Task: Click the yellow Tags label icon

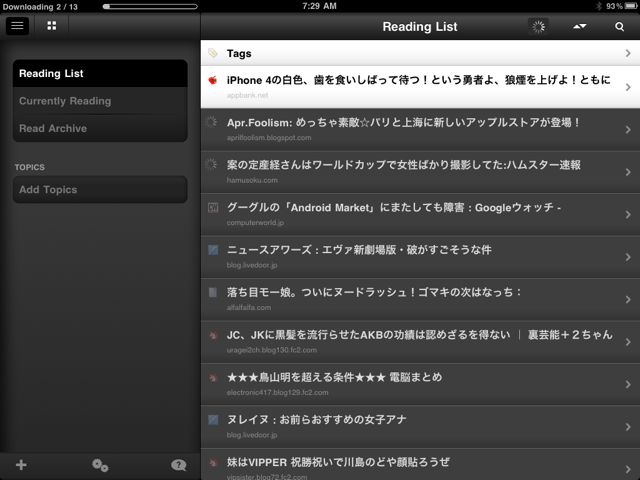Action: tap(213, 53)
